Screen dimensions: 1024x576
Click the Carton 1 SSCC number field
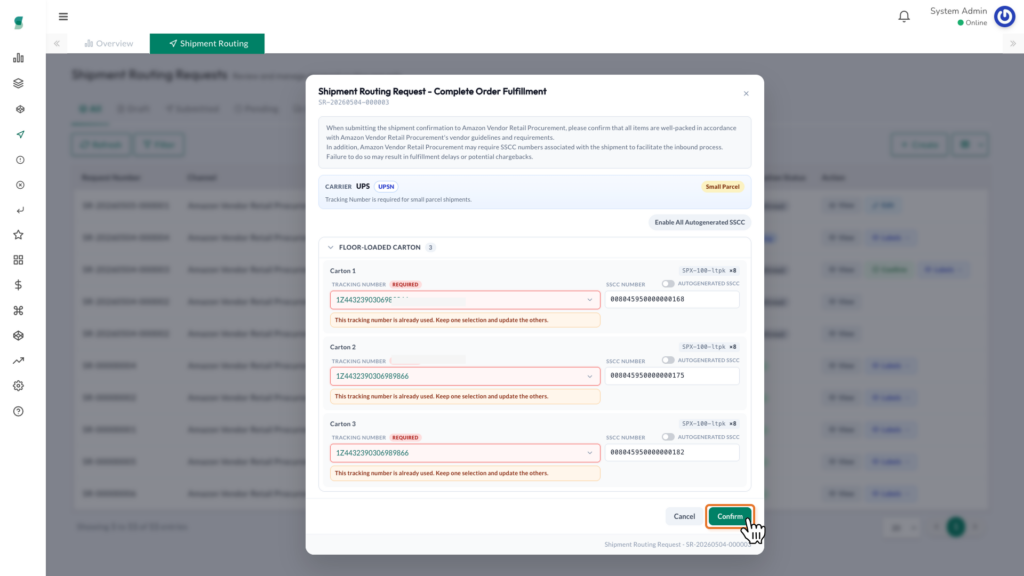(672, 299)
